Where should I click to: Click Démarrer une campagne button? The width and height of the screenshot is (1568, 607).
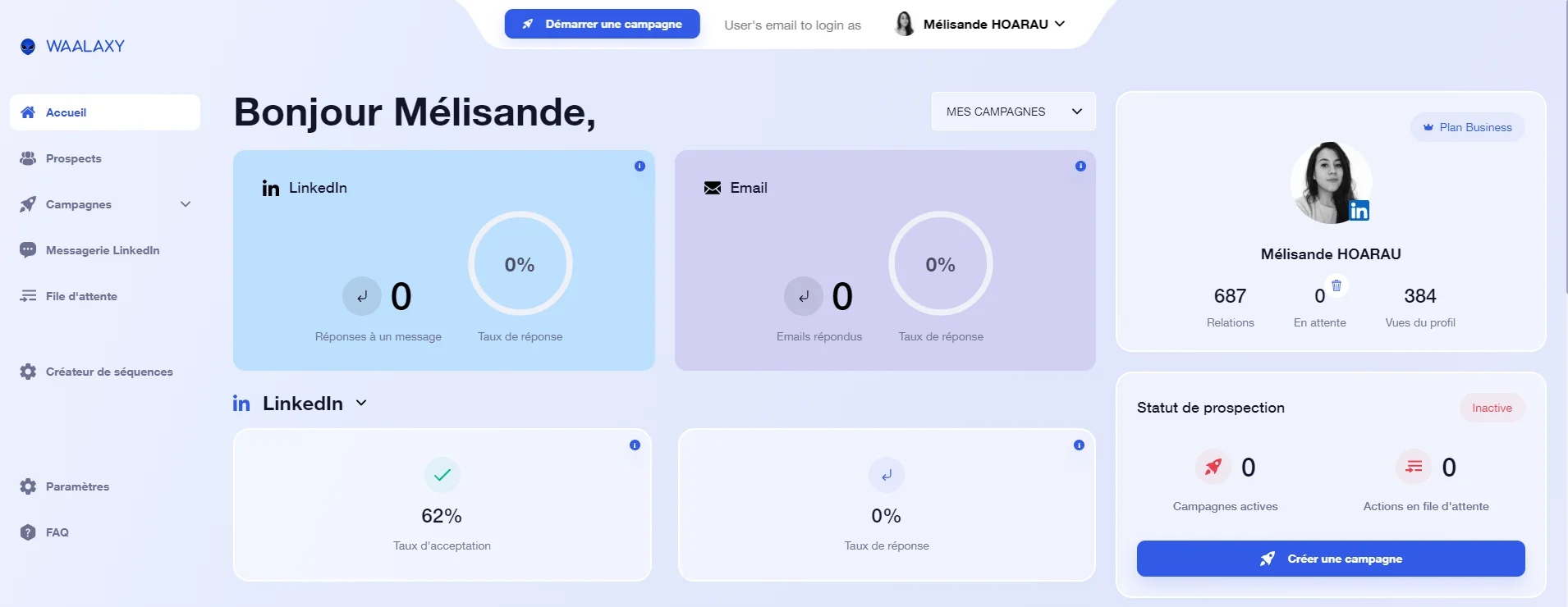(x=602, y=24)
